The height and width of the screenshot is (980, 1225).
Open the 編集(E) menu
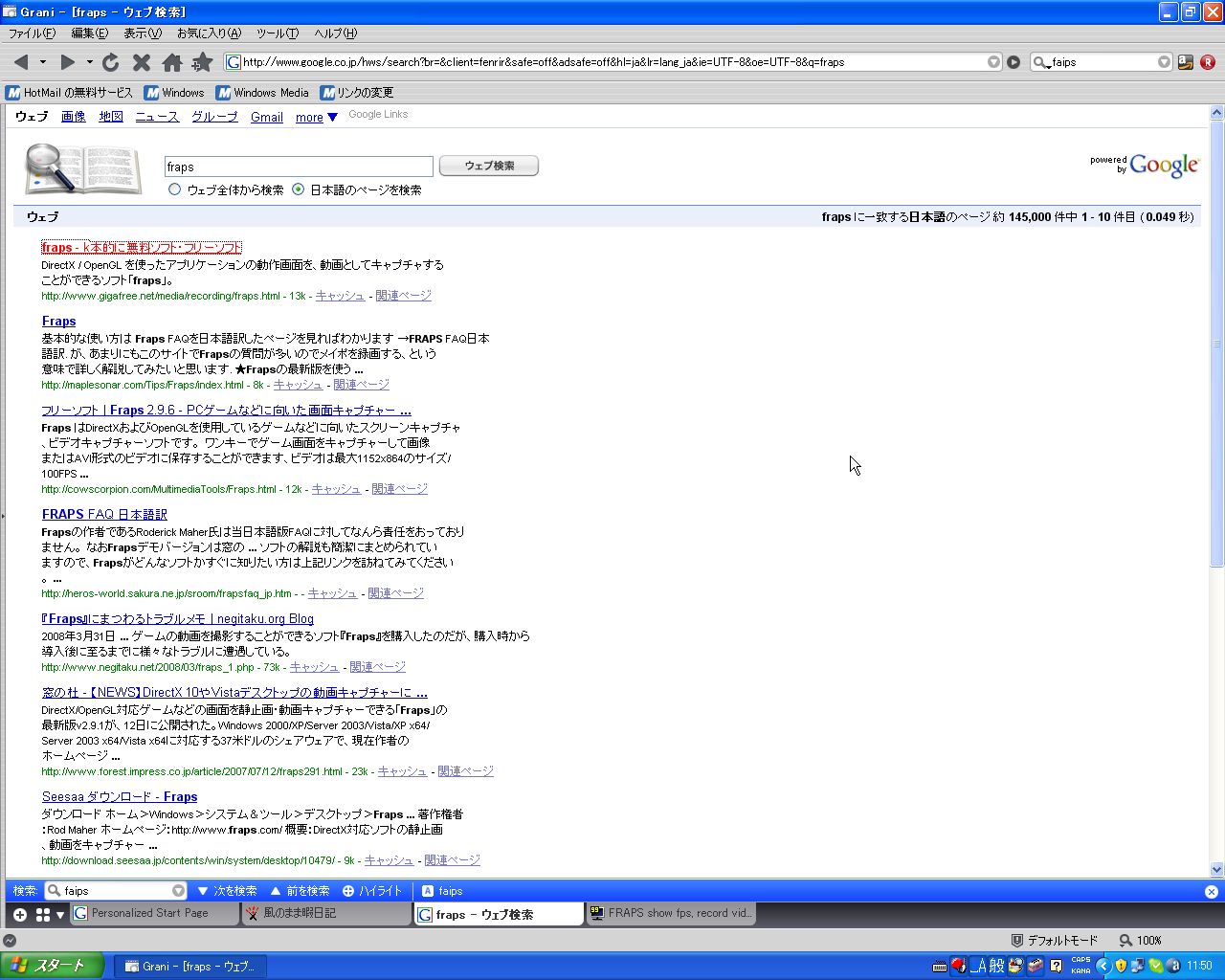coord(89,33)
